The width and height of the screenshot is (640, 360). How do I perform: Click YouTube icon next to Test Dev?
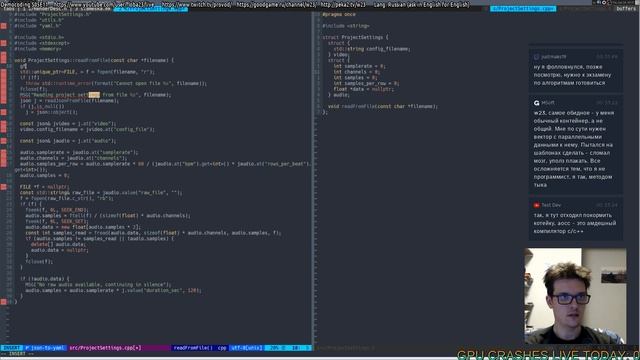(x=536, y=205)
